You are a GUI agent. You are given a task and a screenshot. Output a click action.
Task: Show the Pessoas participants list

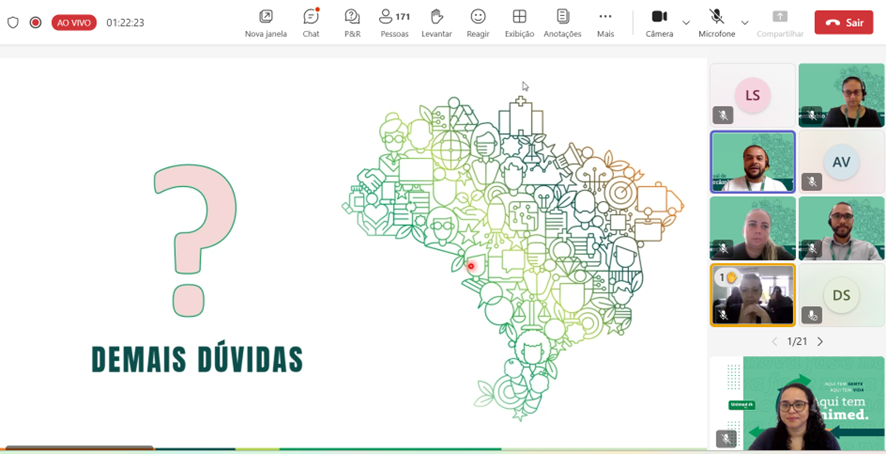pos(394,22)
